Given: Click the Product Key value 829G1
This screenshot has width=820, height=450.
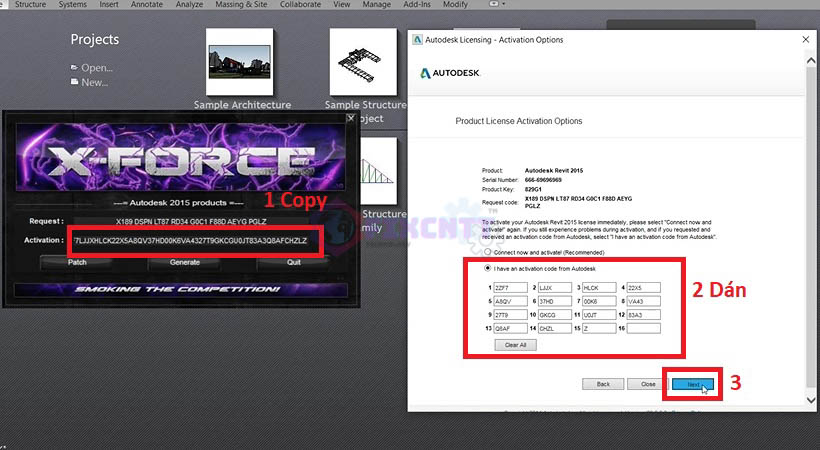Looking at the screenshot, I should coord(533,189).
